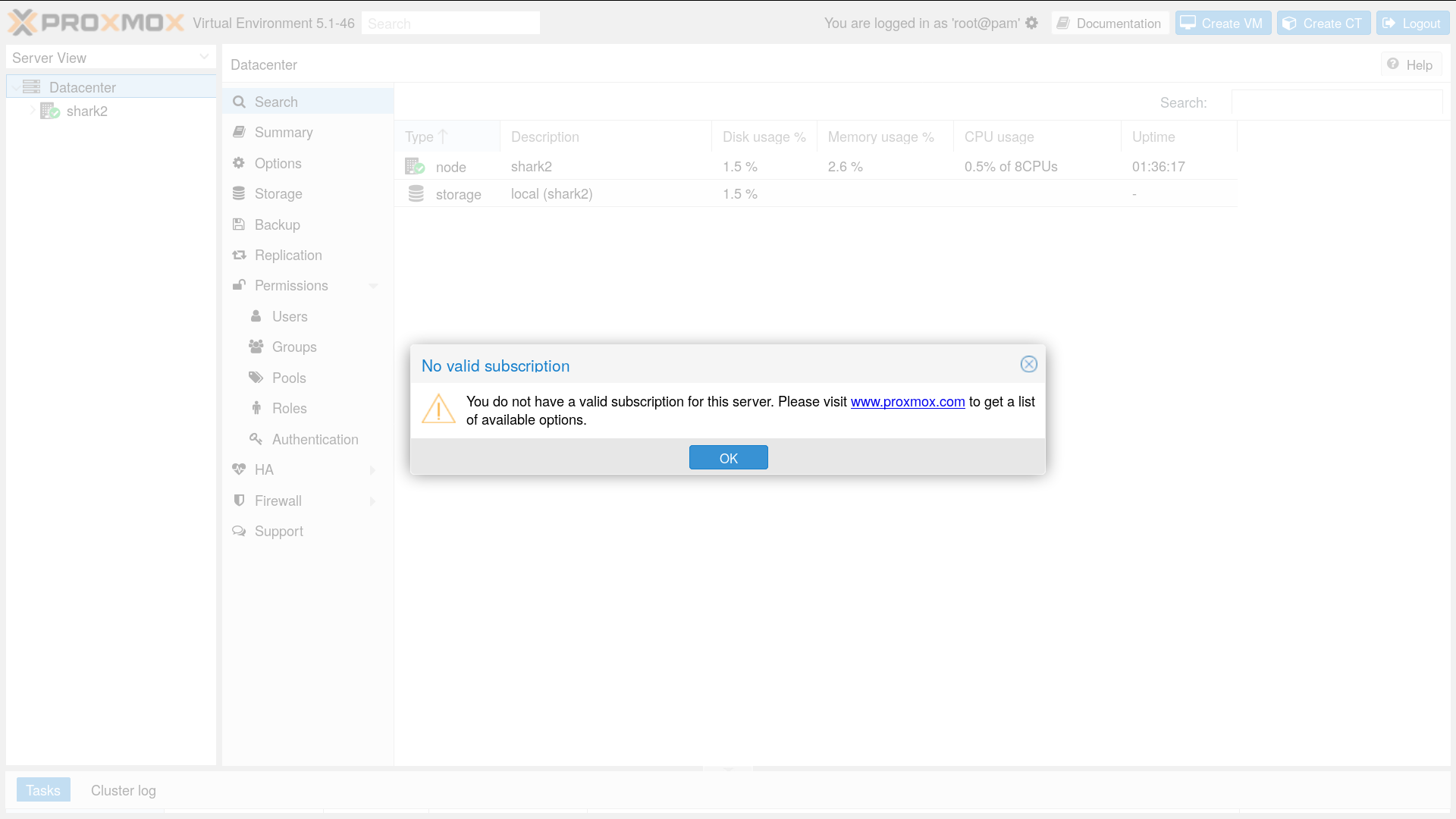The width and height of the screenshot is (1456, 819).
Task: Open the www.proxmox.com link
Action: [x=907, y=402]
